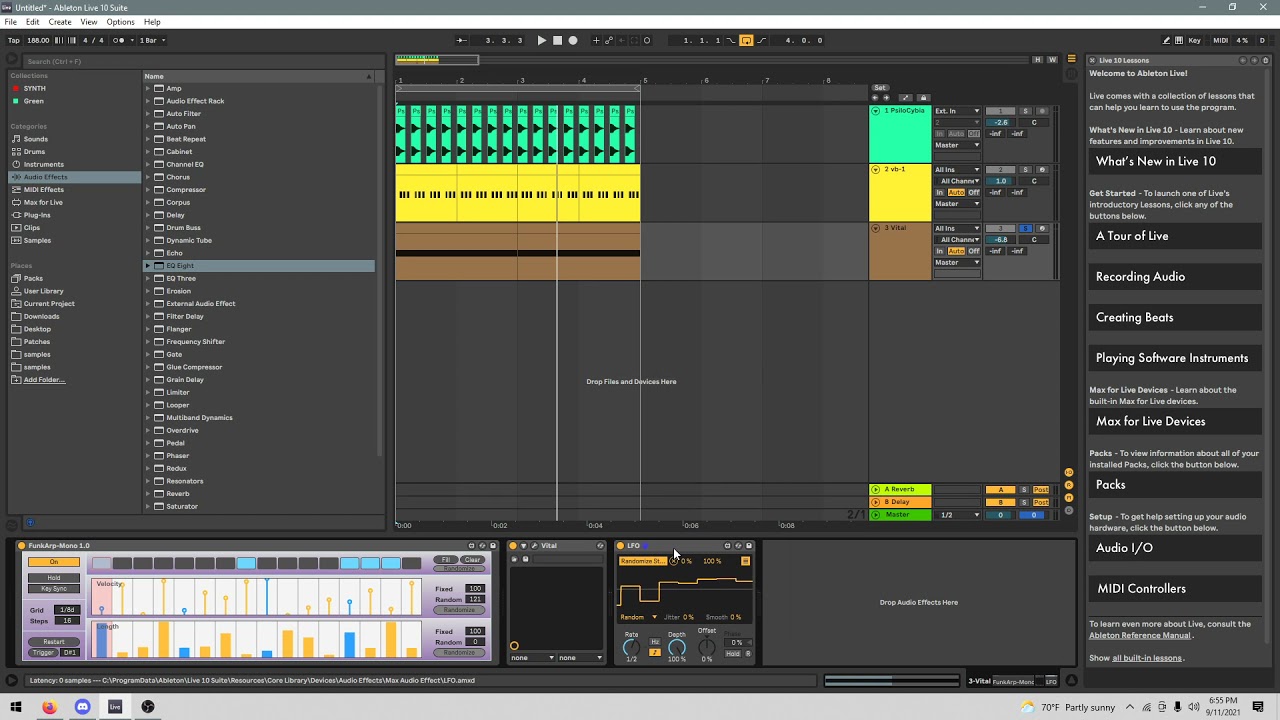This screenshot has width=1280, height=720.
Task: Open LFO waveform Random dropdown
Action: coord(638,617)
